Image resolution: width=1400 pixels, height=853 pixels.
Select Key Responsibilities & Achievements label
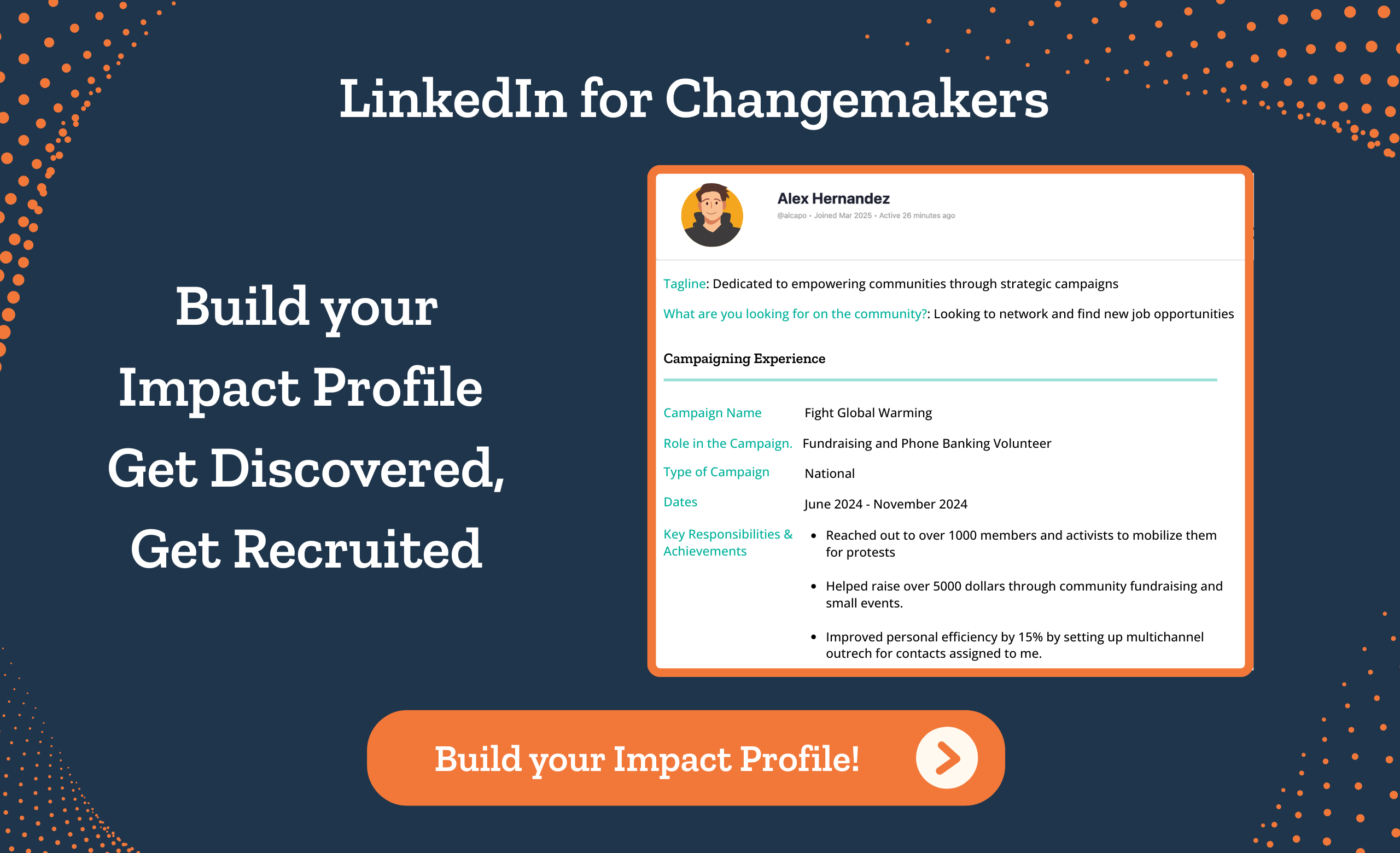click(x=727, y=542)
